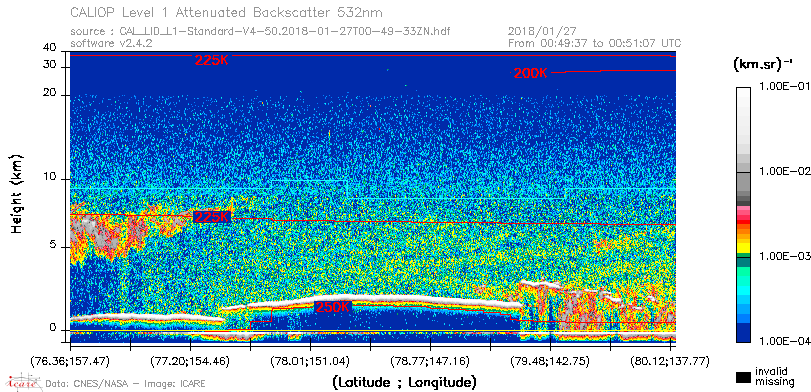Click the yellow-orange band of the colorbar
Viewport: 811px width, 392px height.
click(743, 238)
